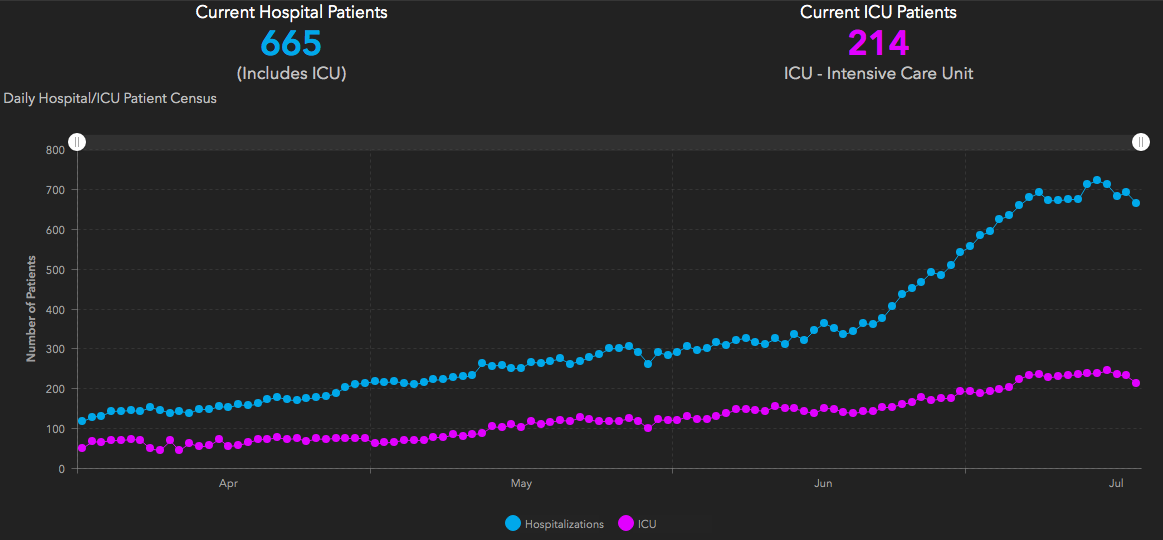This screenshot has height=540, width=1163.
Task: Select the last magenta ICU data point
Action: tap(1136, 383)
